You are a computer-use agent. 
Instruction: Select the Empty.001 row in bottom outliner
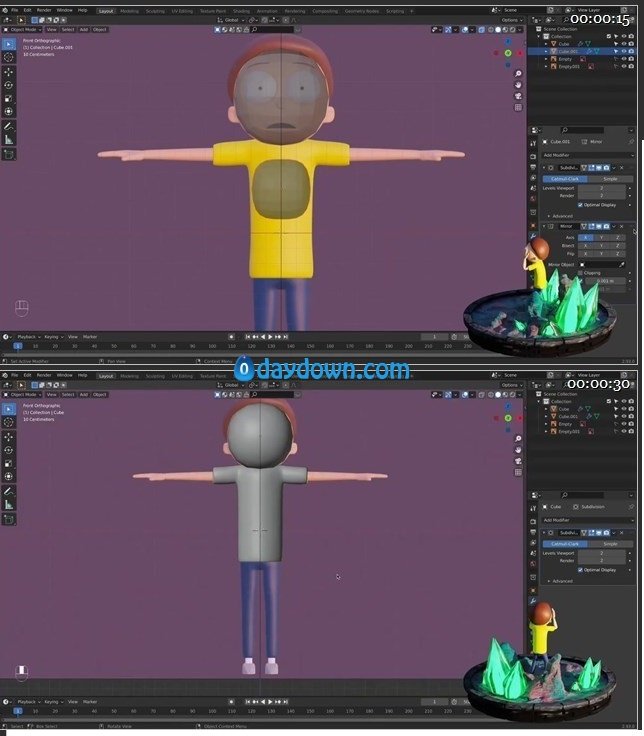click(x=582, y=431)
